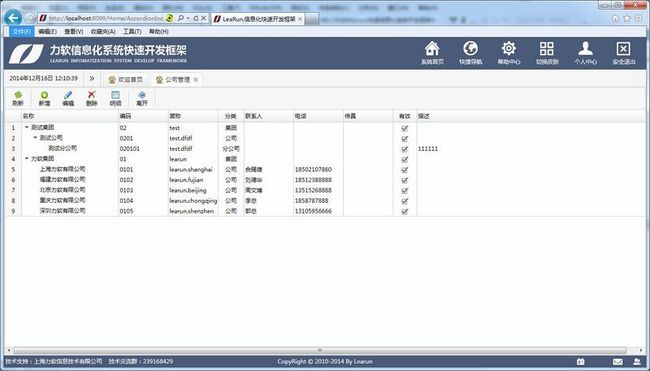Click description cell 111111

pos(428,149)
